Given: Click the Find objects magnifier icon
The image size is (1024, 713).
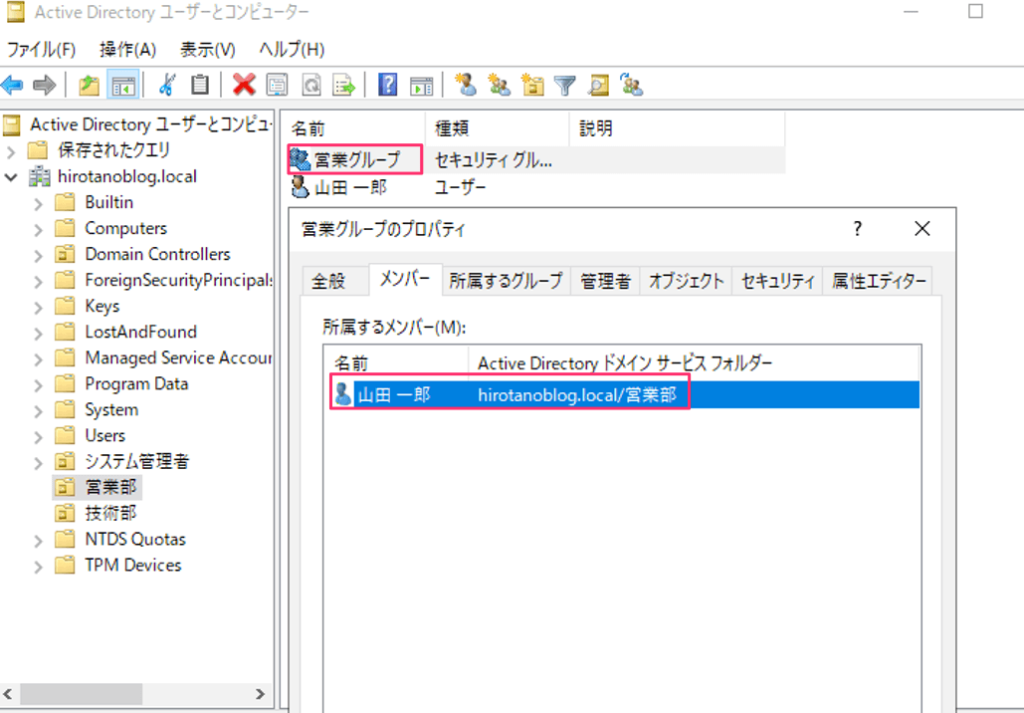Looking at the screenshot, I should (598, 85).
